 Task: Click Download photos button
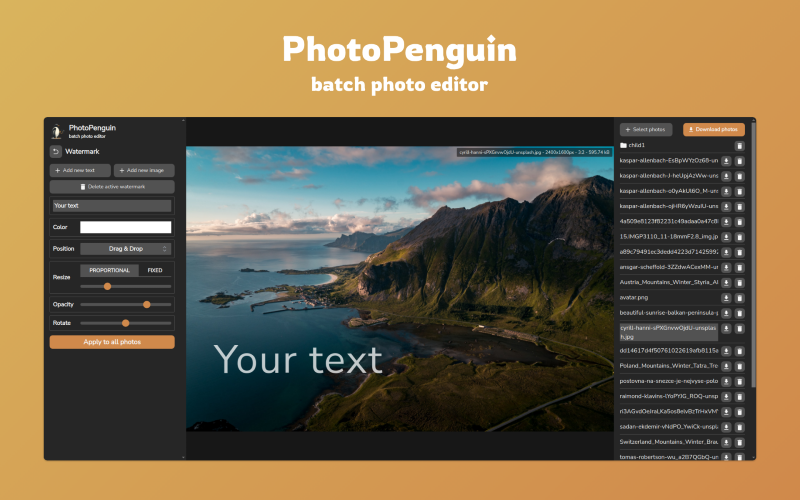(714, 130)
